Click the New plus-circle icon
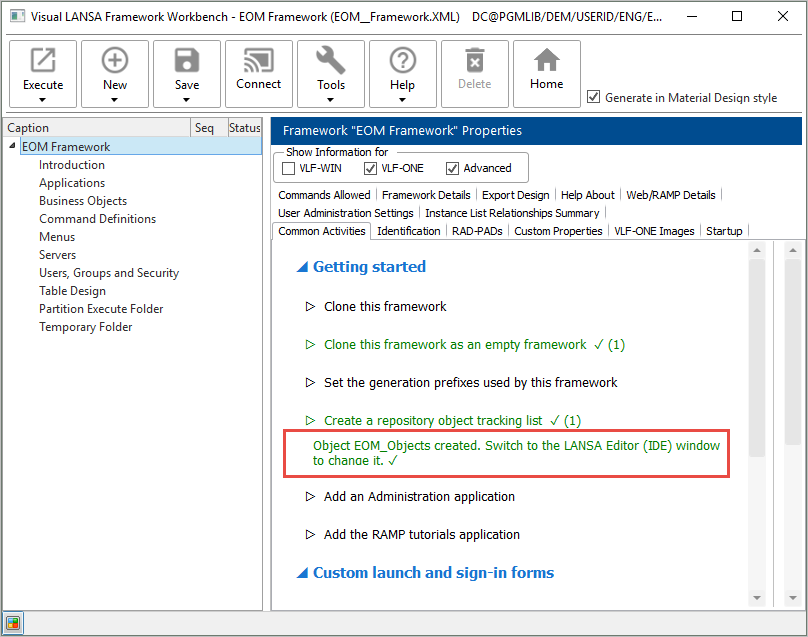 [114, 60]
